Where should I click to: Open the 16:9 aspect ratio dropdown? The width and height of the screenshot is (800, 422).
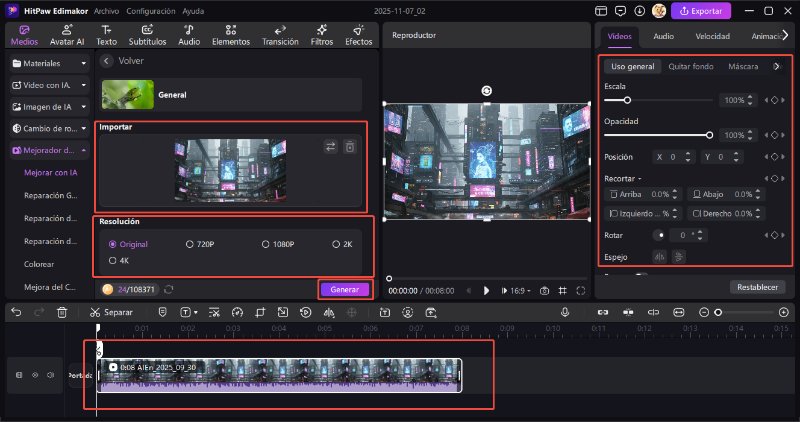point(518,290)
